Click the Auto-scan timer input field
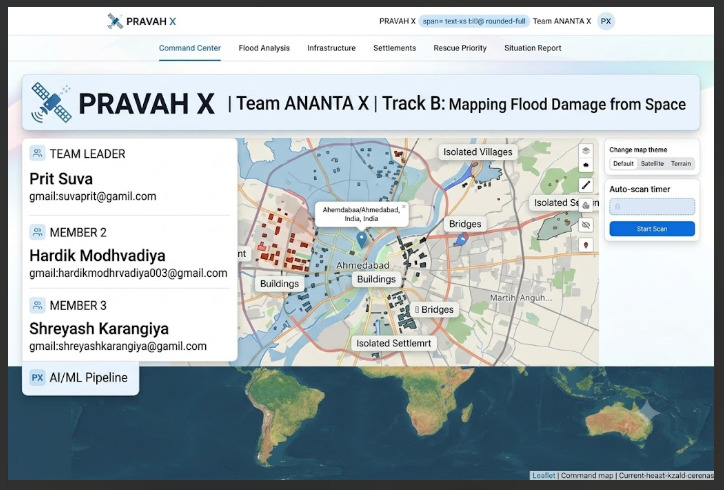Screen dimensions: 724x490 click(x=652, y=206)
